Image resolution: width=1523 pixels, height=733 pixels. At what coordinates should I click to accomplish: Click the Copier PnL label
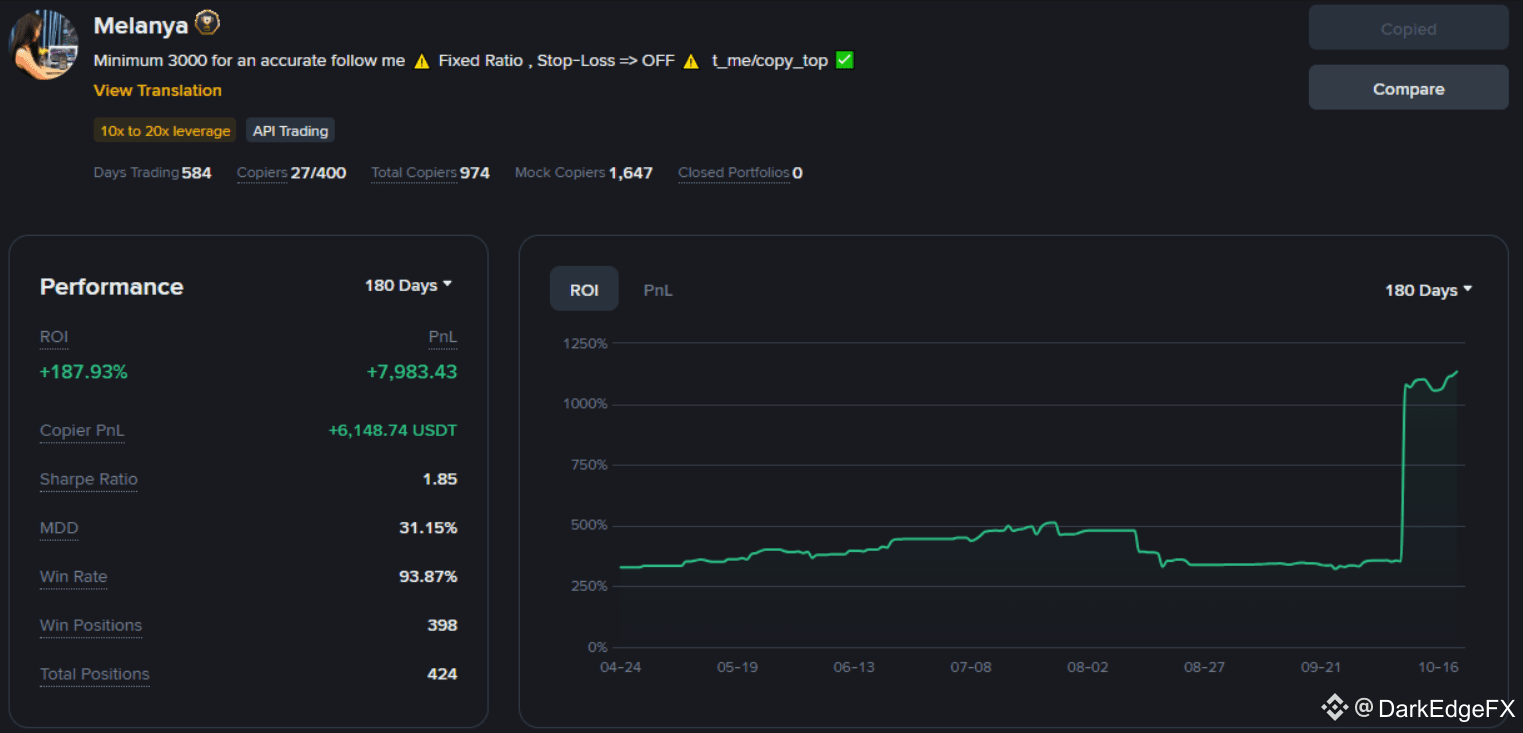pos(82,430)
